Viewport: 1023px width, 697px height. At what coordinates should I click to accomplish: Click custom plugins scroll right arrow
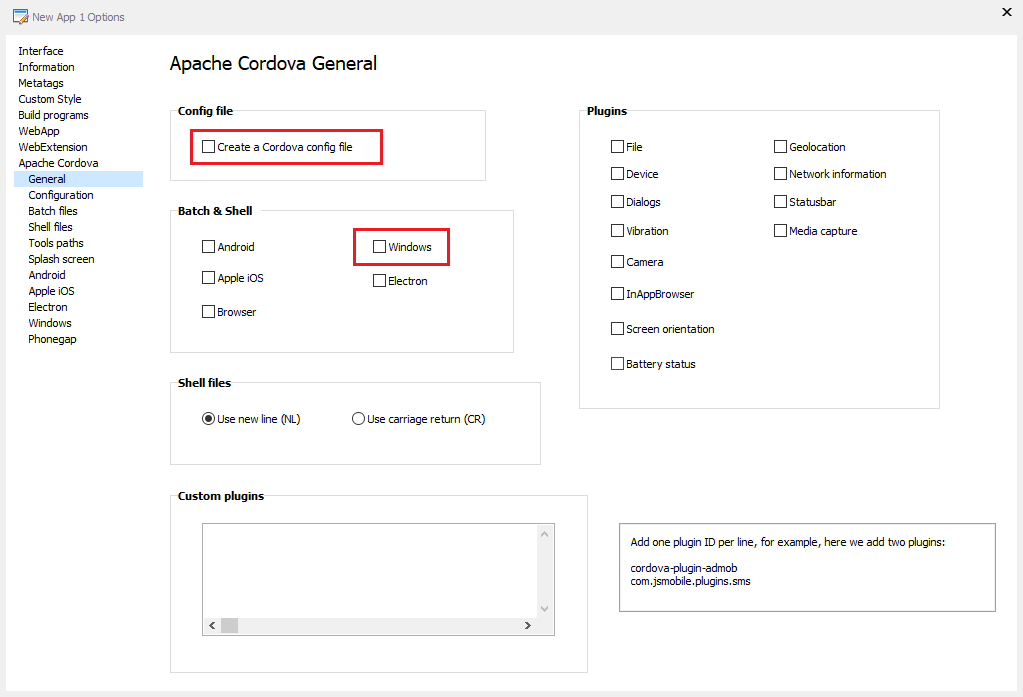pos(528,625)
